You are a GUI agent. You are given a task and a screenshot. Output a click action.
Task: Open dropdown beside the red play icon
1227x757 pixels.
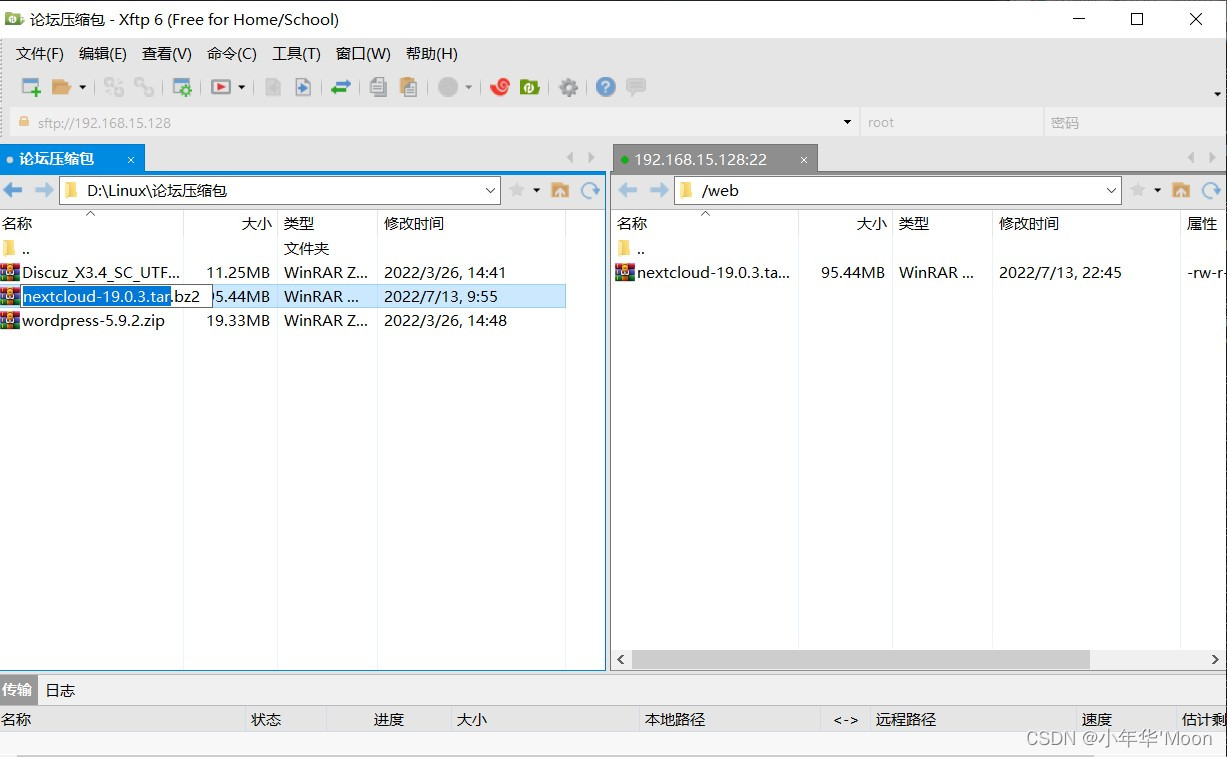point(242,88)
